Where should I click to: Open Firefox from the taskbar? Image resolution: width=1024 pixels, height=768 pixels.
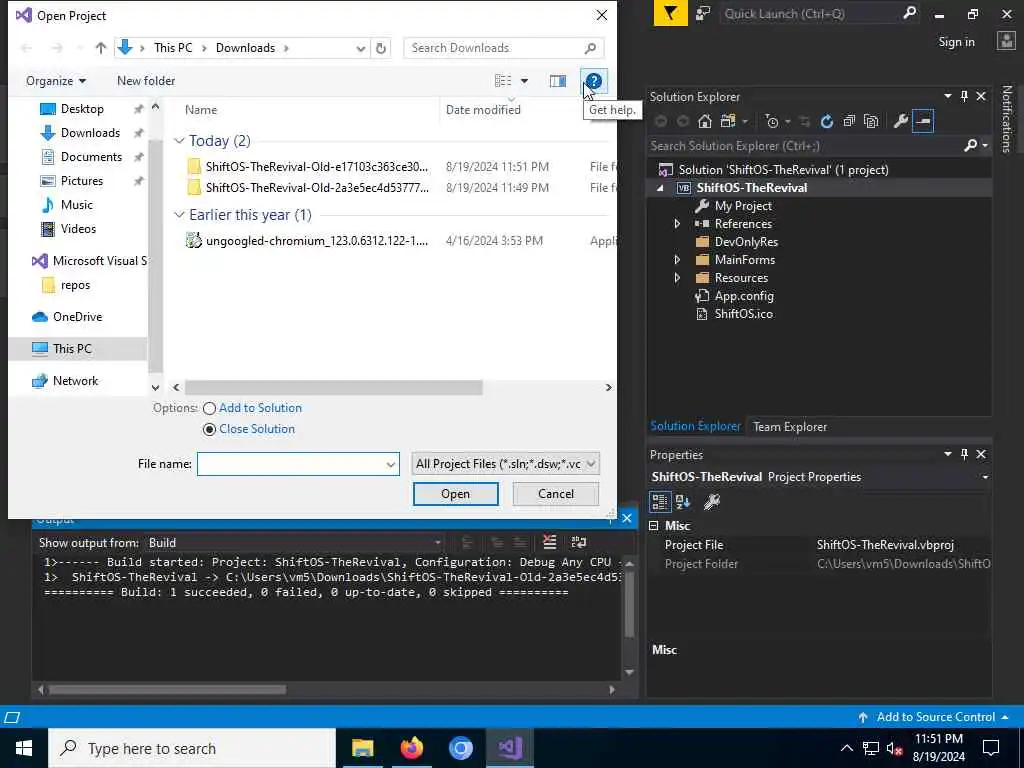pos(411,748)
